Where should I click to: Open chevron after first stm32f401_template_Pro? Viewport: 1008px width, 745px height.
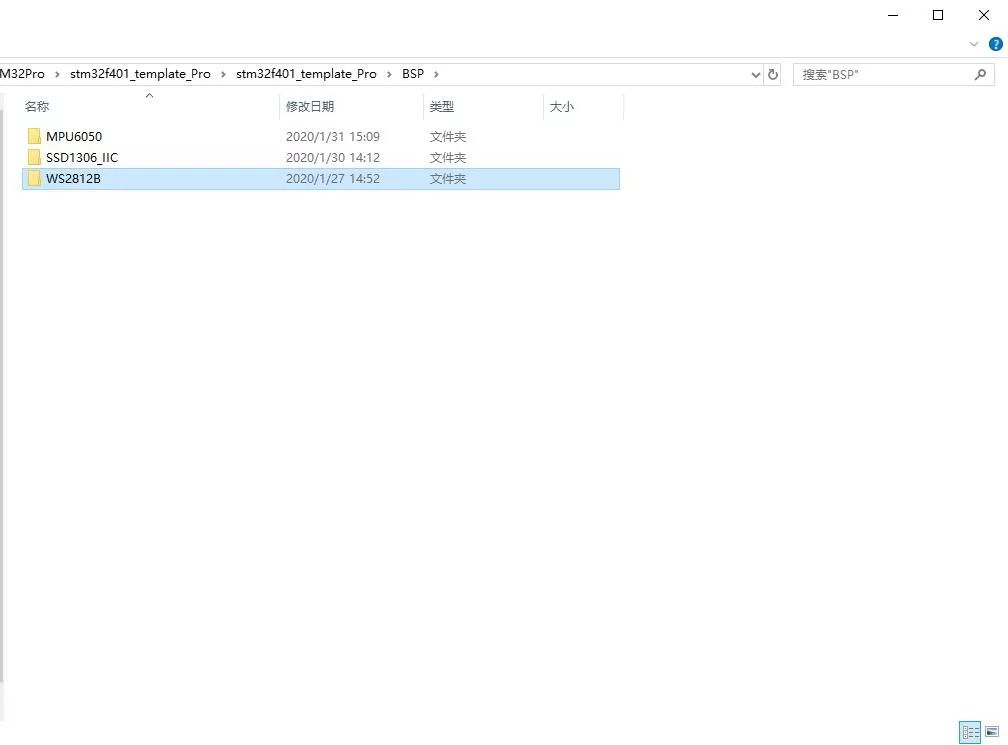(x=223, y=75)
